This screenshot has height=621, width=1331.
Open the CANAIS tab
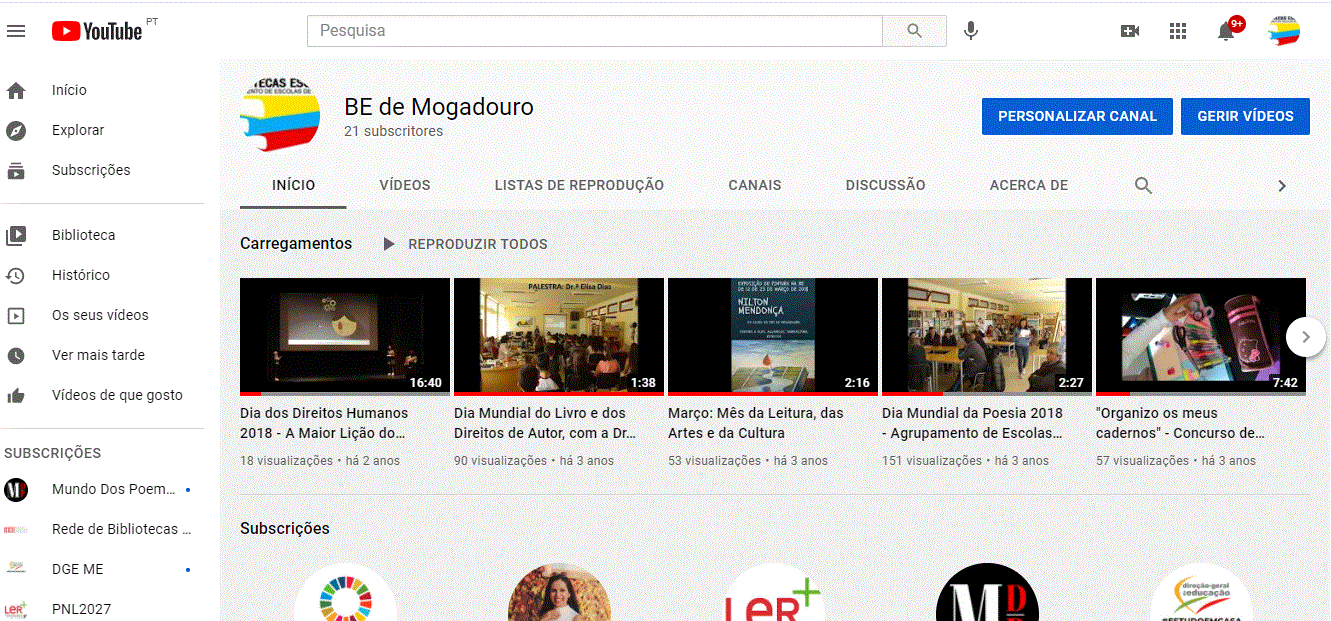tap(755, 185)
